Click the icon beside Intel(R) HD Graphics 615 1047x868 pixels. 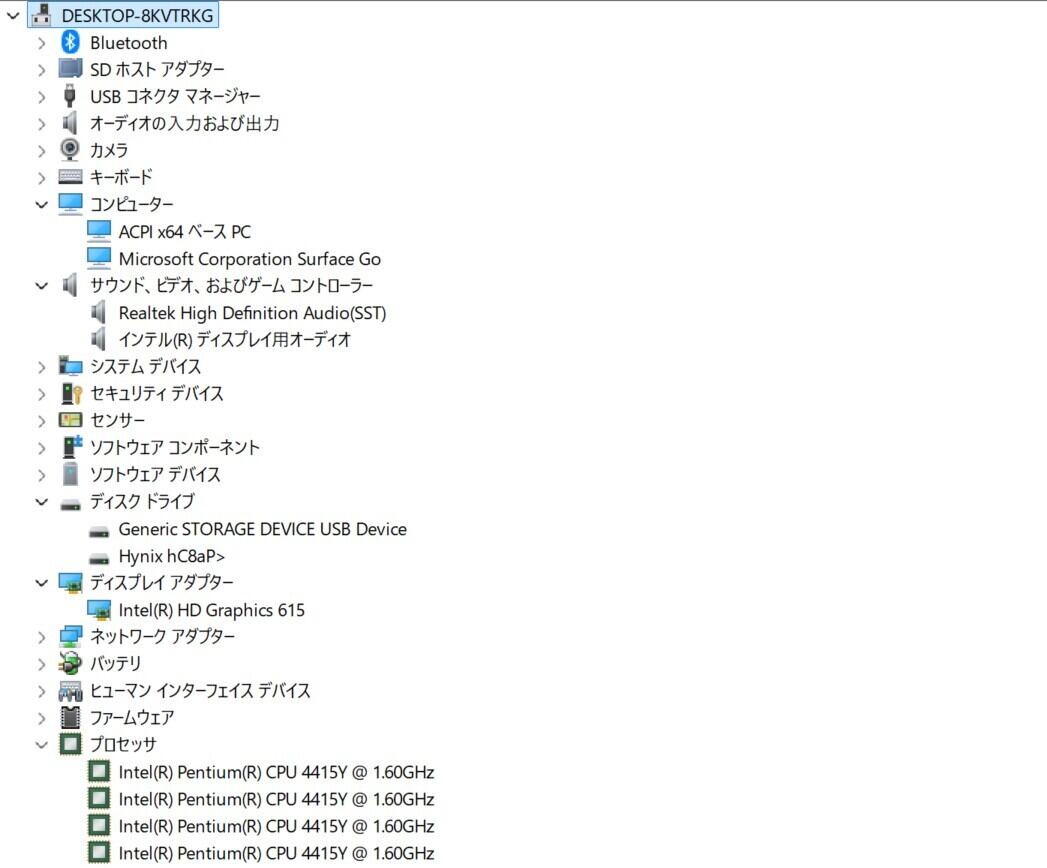(99, 610)
